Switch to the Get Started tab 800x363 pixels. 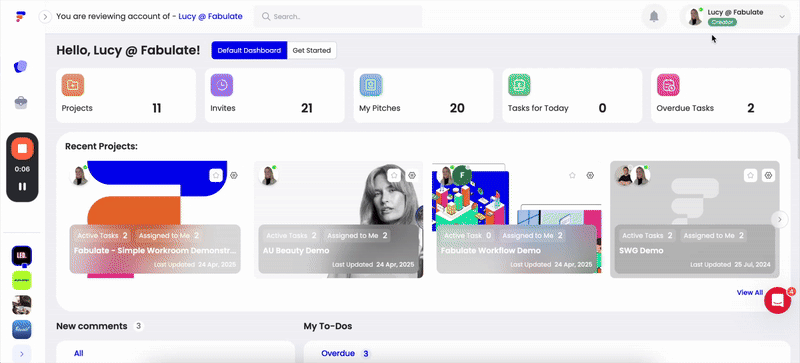click(x=312, y=51)
